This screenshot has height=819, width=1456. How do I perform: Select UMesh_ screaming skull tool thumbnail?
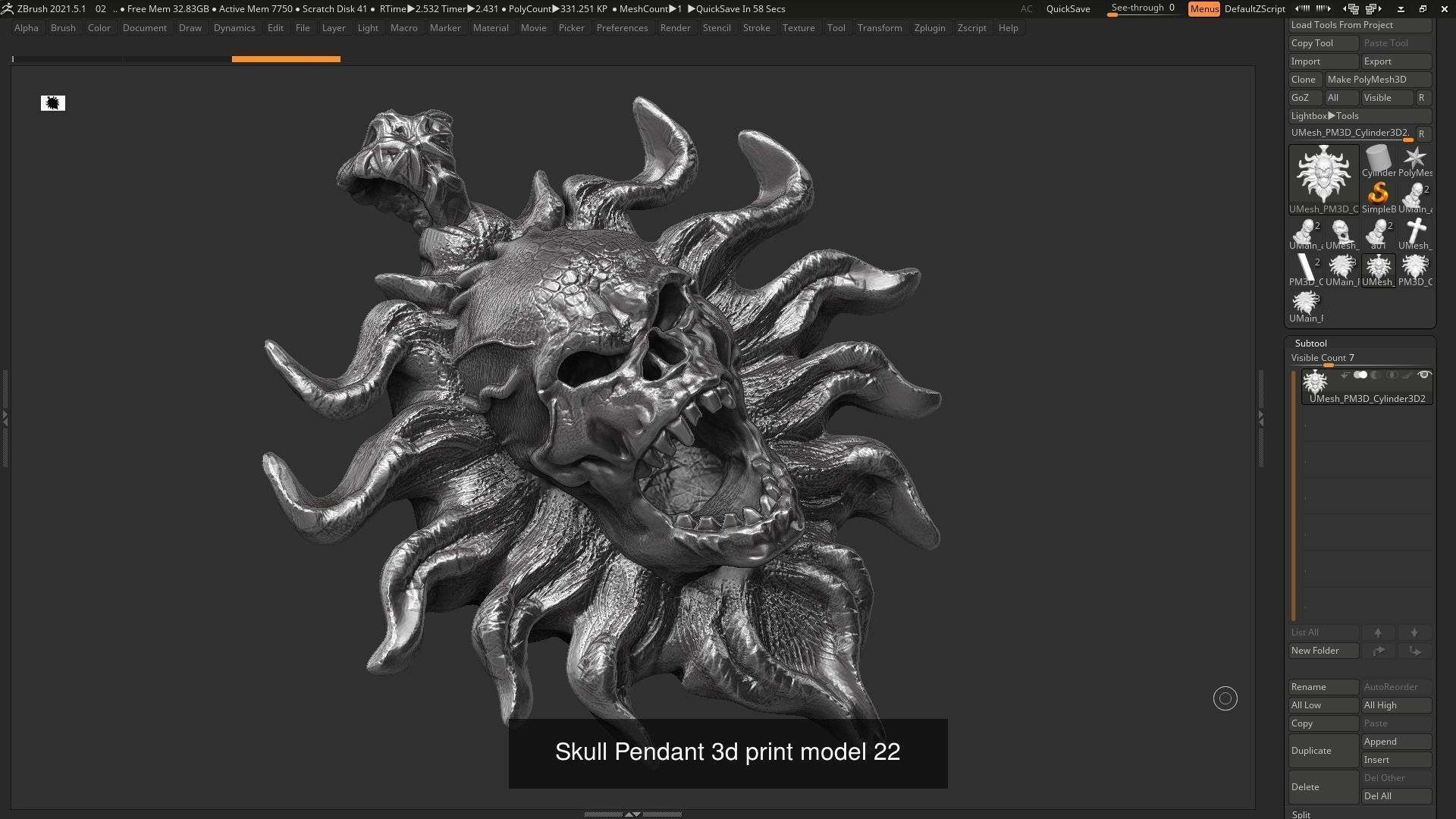pos(1341,234)
